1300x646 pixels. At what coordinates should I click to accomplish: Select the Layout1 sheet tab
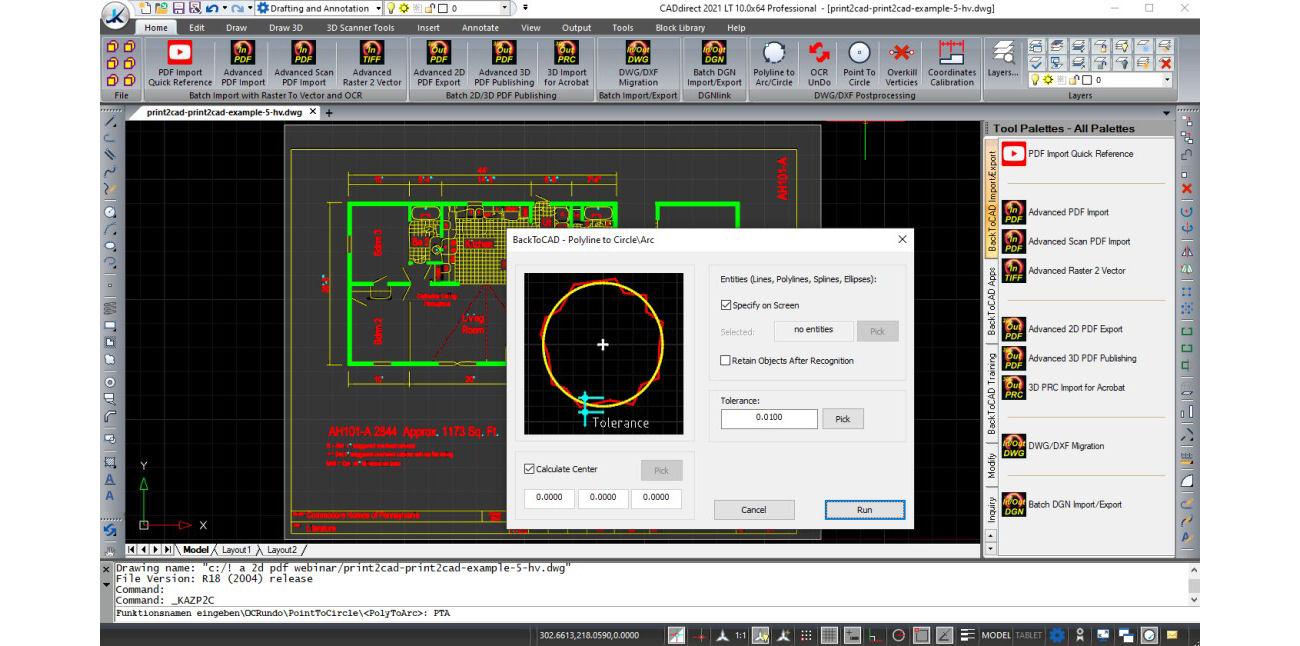pos(236,550)
